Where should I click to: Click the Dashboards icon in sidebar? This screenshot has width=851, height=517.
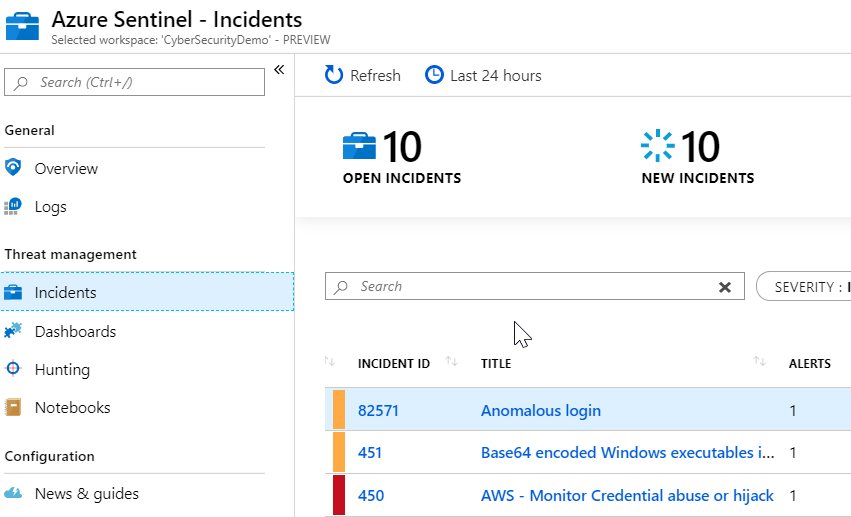coord(13,331)
